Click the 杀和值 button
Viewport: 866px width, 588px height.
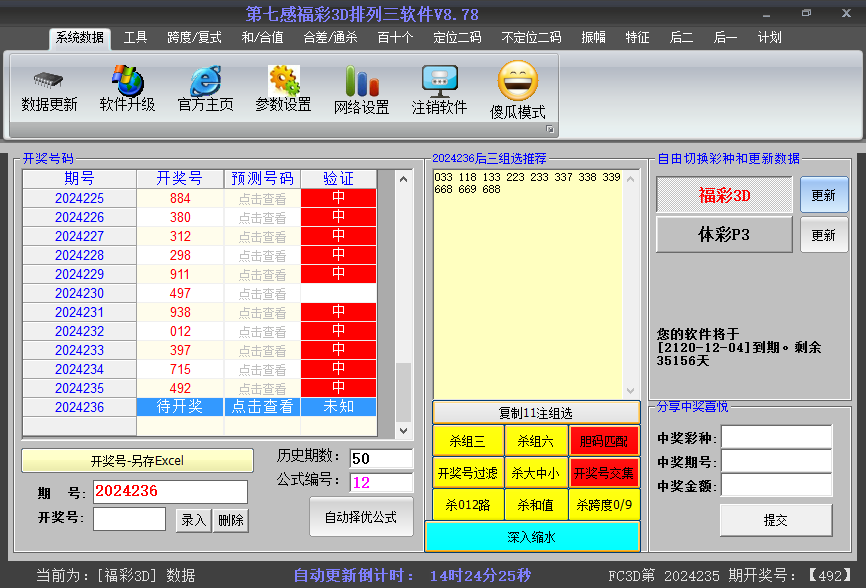(x=536, y=505)
